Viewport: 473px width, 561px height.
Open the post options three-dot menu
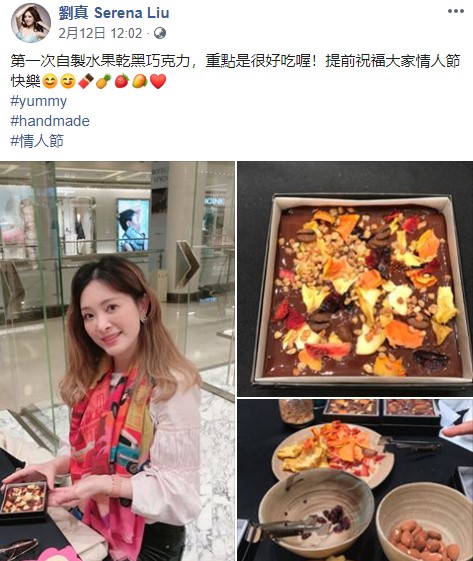pos(455,11)
